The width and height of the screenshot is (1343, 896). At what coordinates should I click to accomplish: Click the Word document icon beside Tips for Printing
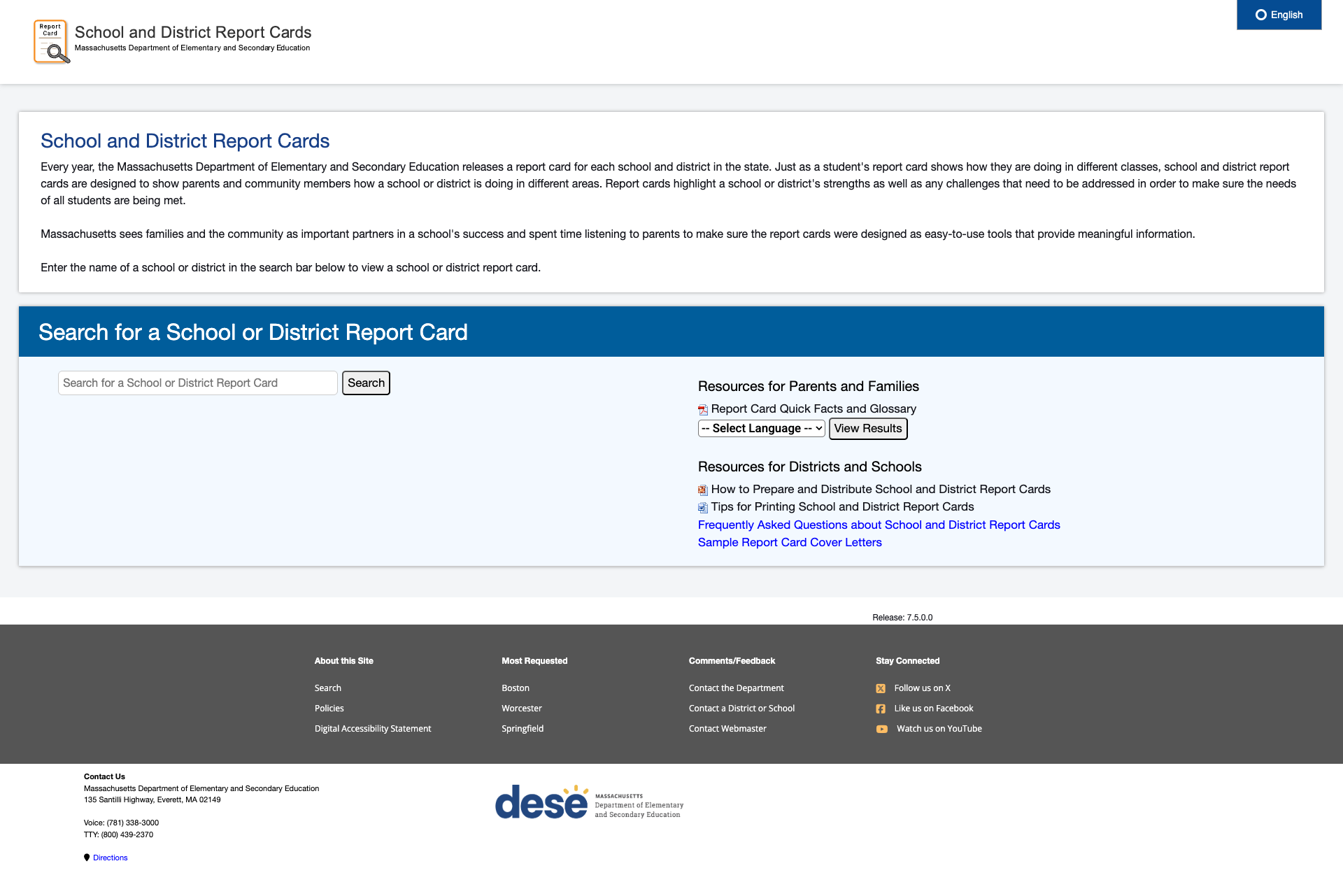[x=703, y=508]
